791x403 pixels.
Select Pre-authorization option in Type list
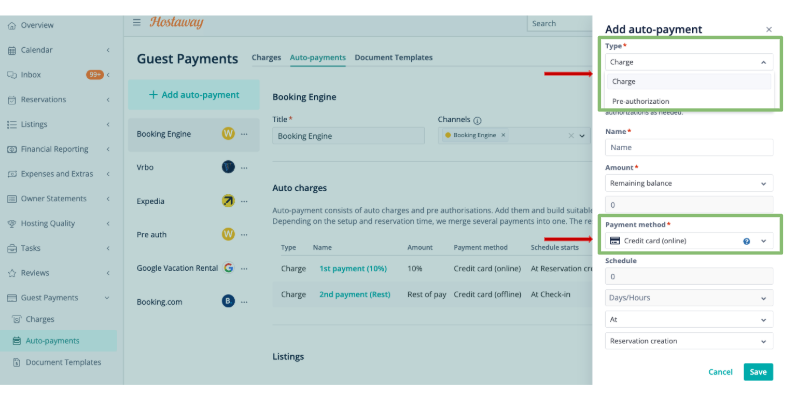pyautogui.click(x=689, y=101)
